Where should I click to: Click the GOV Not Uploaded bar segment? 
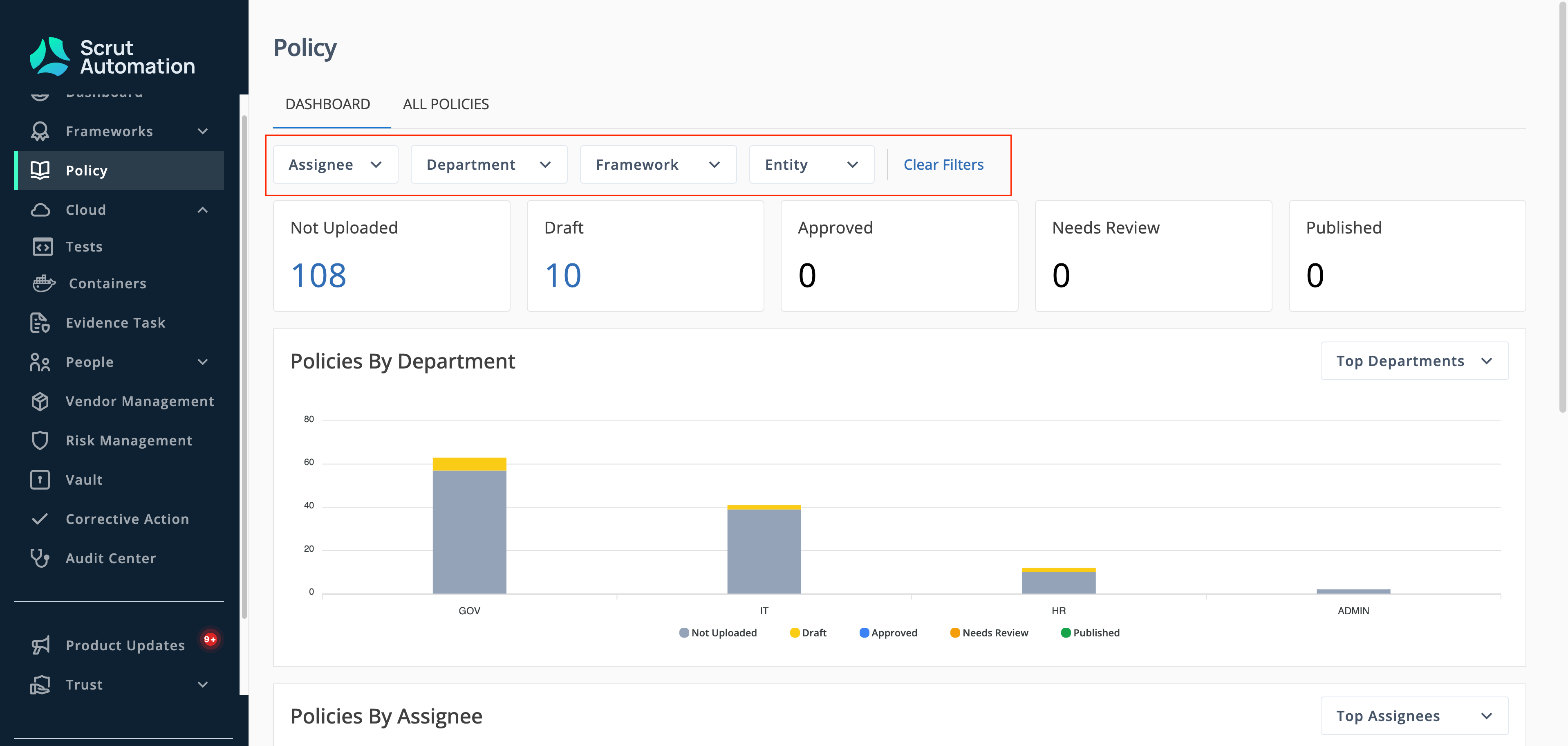pyautogui.click(x=469, y=532)
